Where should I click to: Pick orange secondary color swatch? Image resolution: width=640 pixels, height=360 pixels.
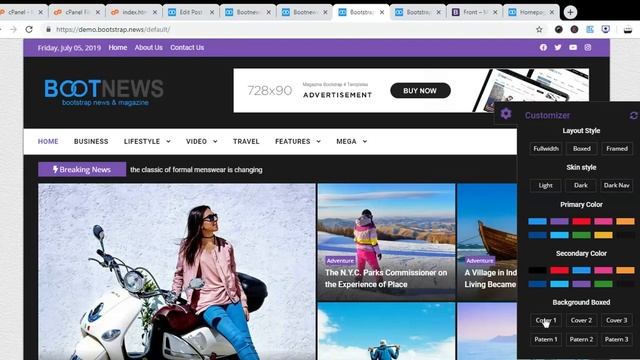[x=625, y=270]
